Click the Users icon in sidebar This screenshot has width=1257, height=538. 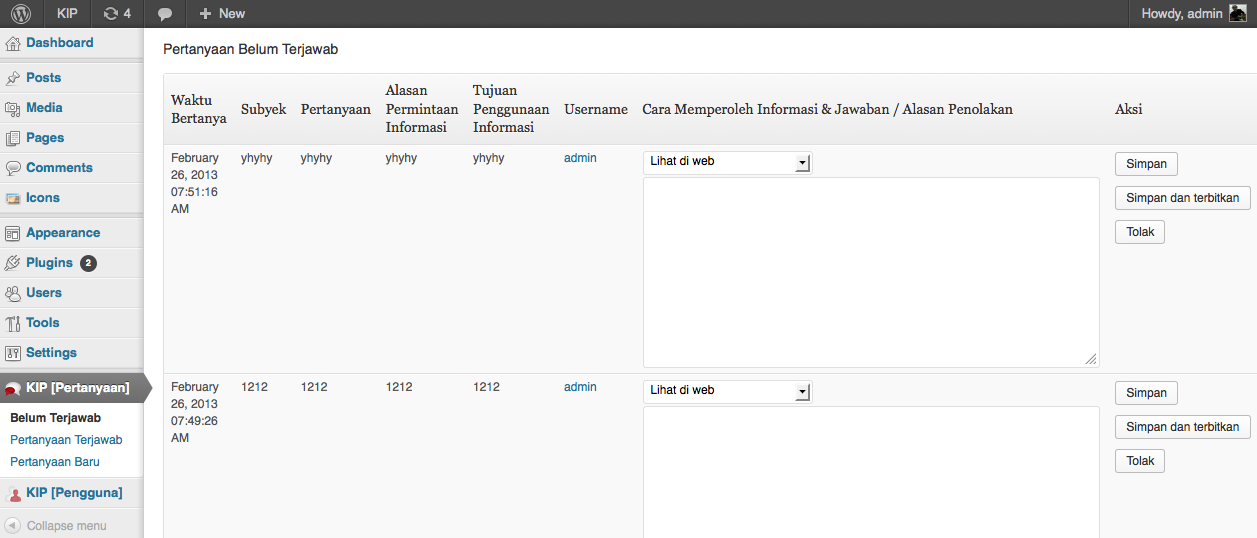coord(13,293)
